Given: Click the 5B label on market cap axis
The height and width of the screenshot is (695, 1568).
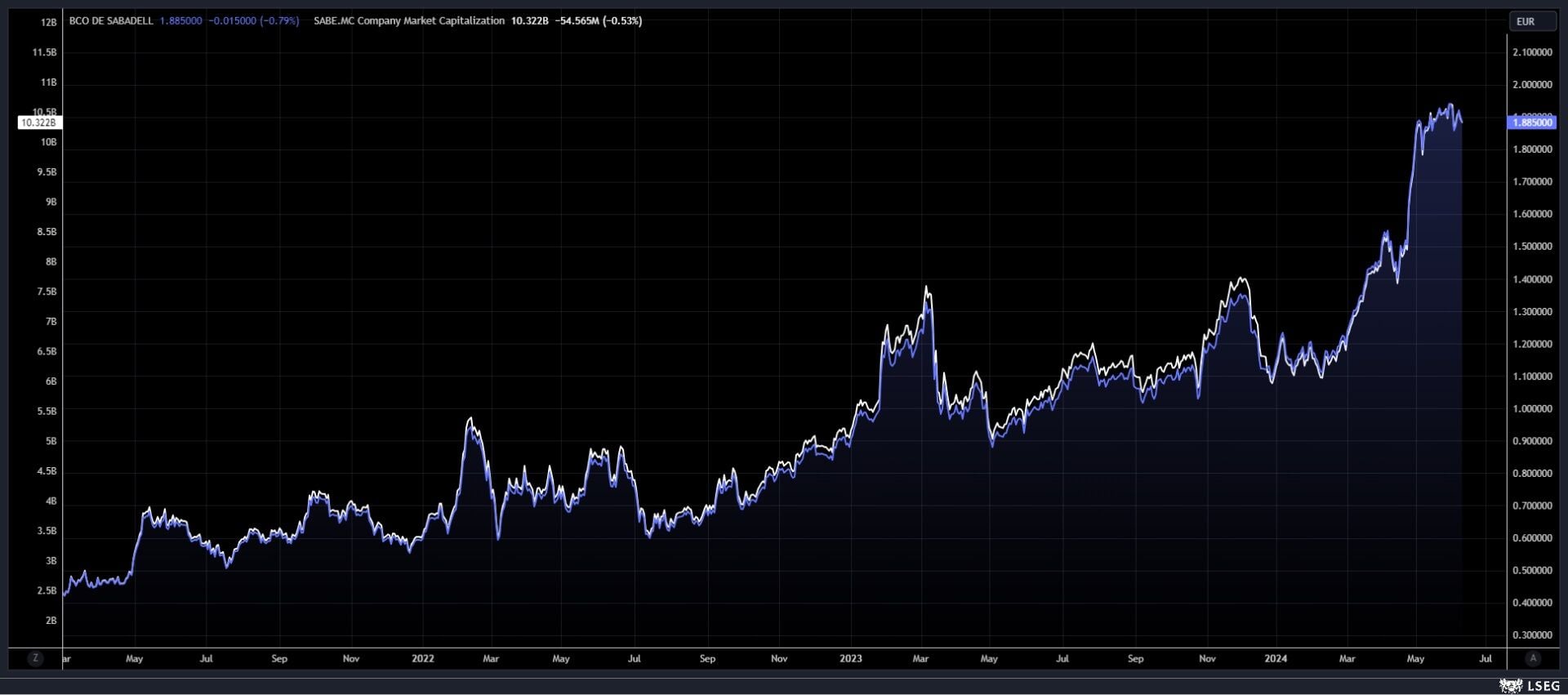Looking at the screenshot, I should [x=51, y=441].
